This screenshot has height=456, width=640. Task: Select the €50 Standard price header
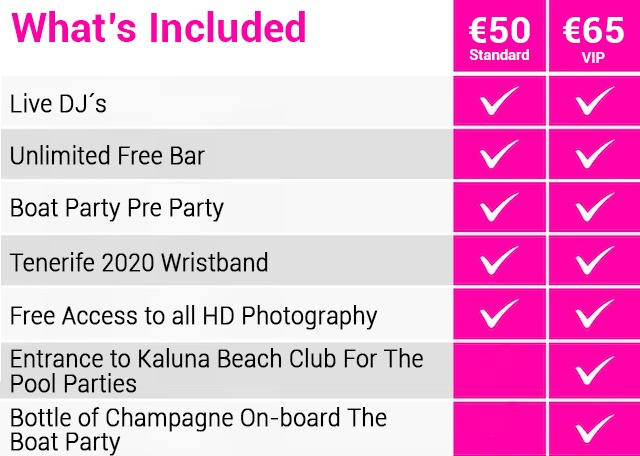(x=499, y=36)
